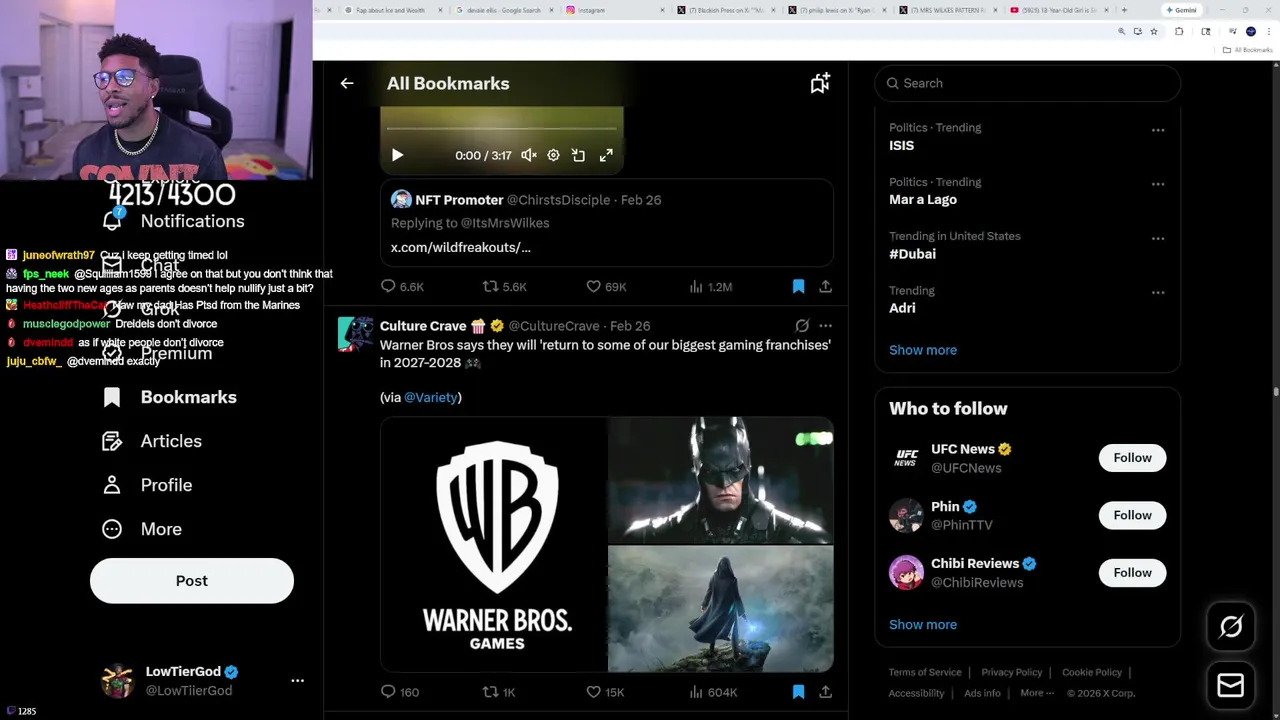Play the video at 0:00 / 3:17

[397, 156]
